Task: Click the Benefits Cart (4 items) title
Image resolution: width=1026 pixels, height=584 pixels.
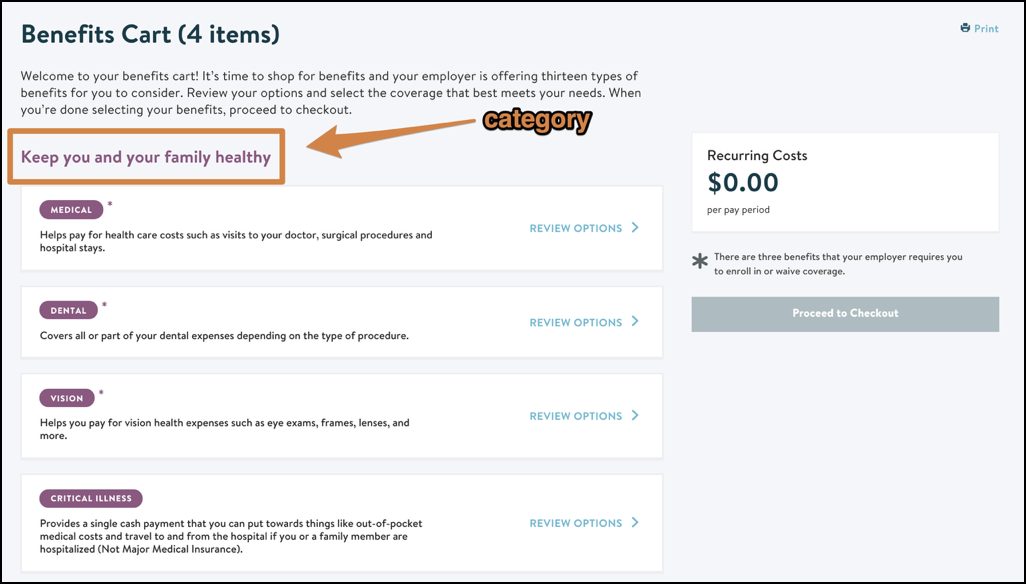Action: coord(150,34)
